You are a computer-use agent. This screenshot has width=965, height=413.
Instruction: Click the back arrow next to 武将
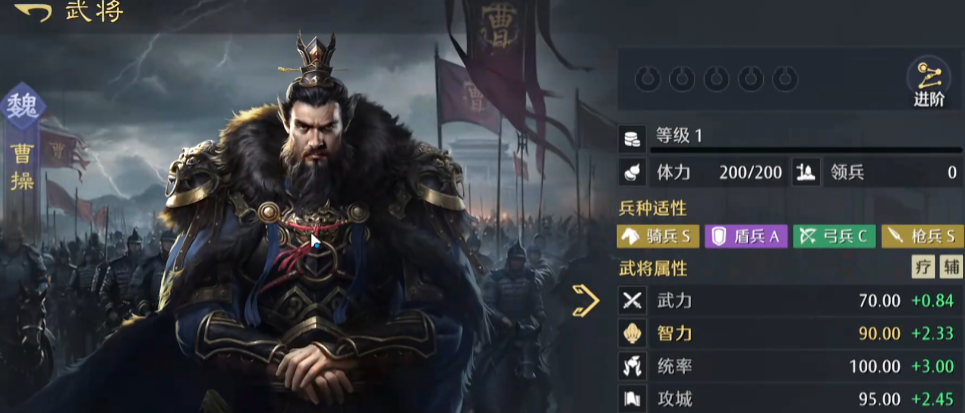click(33, 12)
